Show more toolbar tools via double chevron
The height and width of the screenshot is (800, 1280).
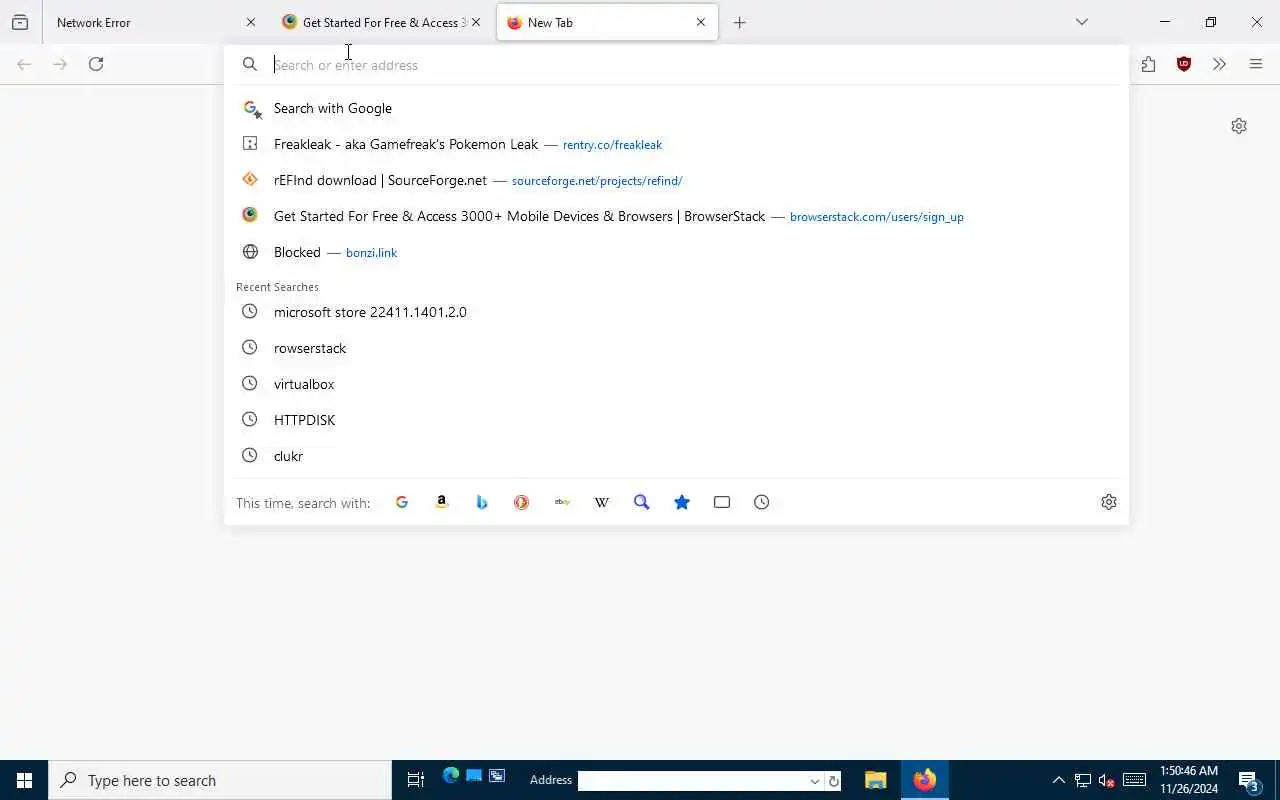[1219, 64]
